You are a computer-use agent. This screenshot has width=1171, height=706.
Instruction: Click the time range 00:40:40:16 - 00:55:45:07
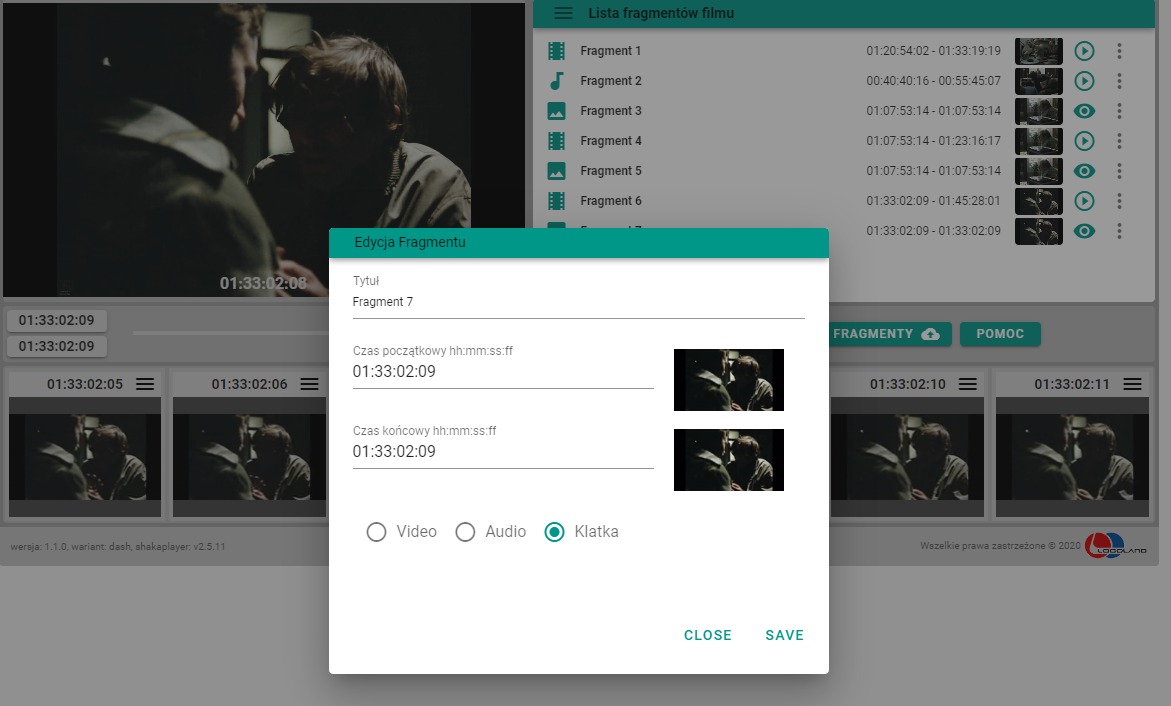click(934, 81)
